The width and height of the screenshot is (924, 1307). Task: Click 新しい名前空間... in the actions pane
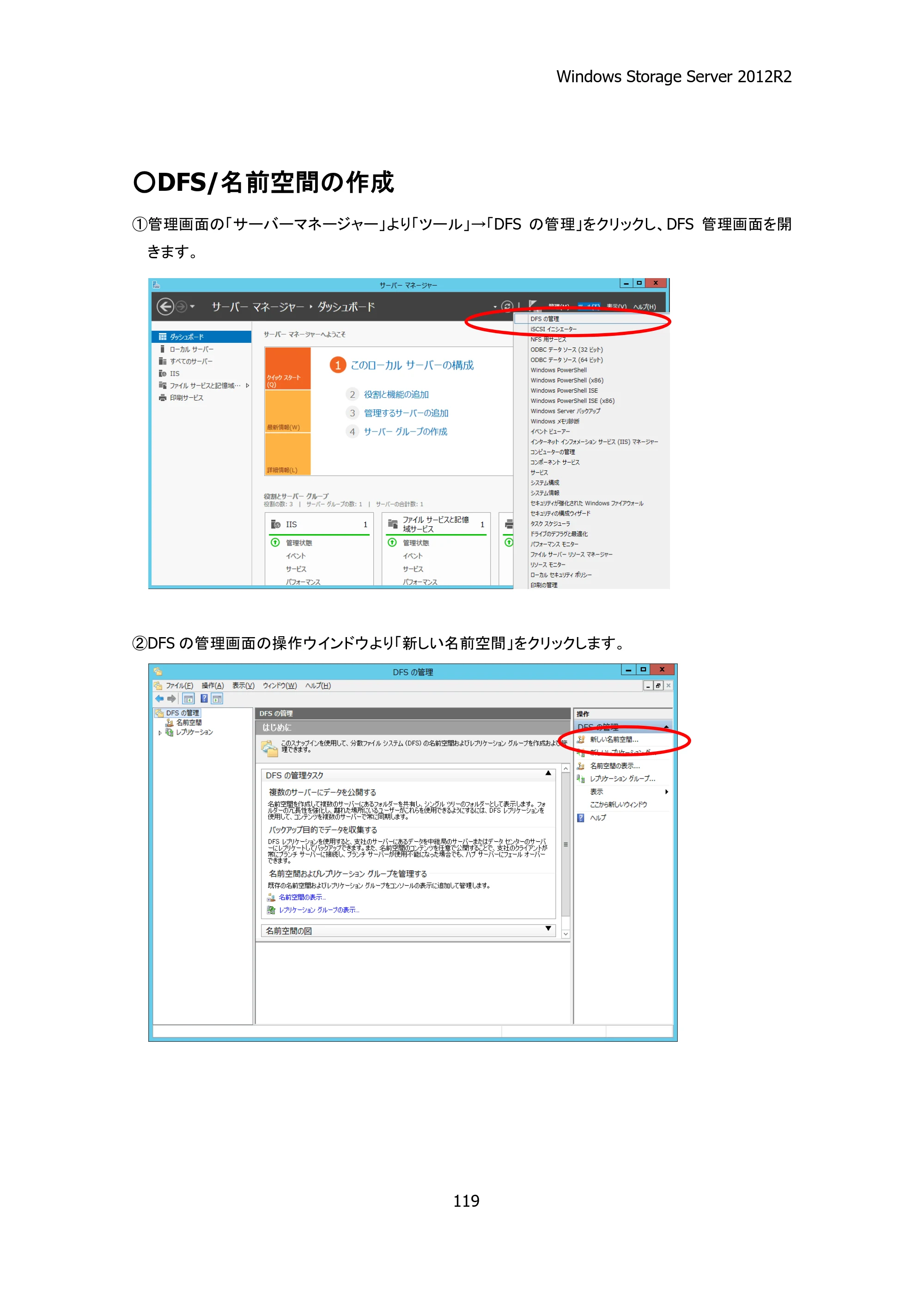click(614, 740)
